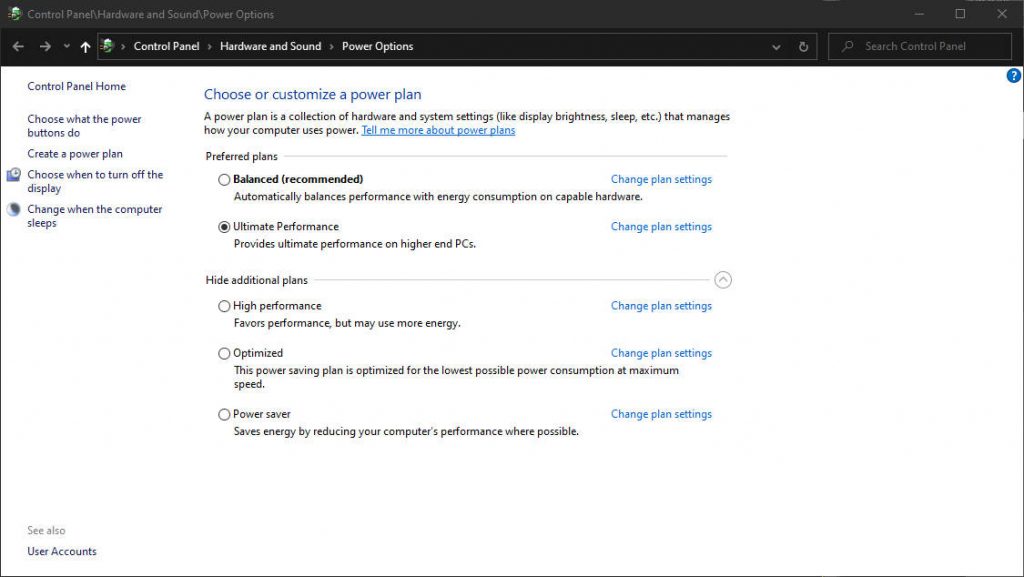The width and height of the screenshot is (1024, 577).
Task: Select Power Options in the breadcrumb bar
Action: pos(379,46)
